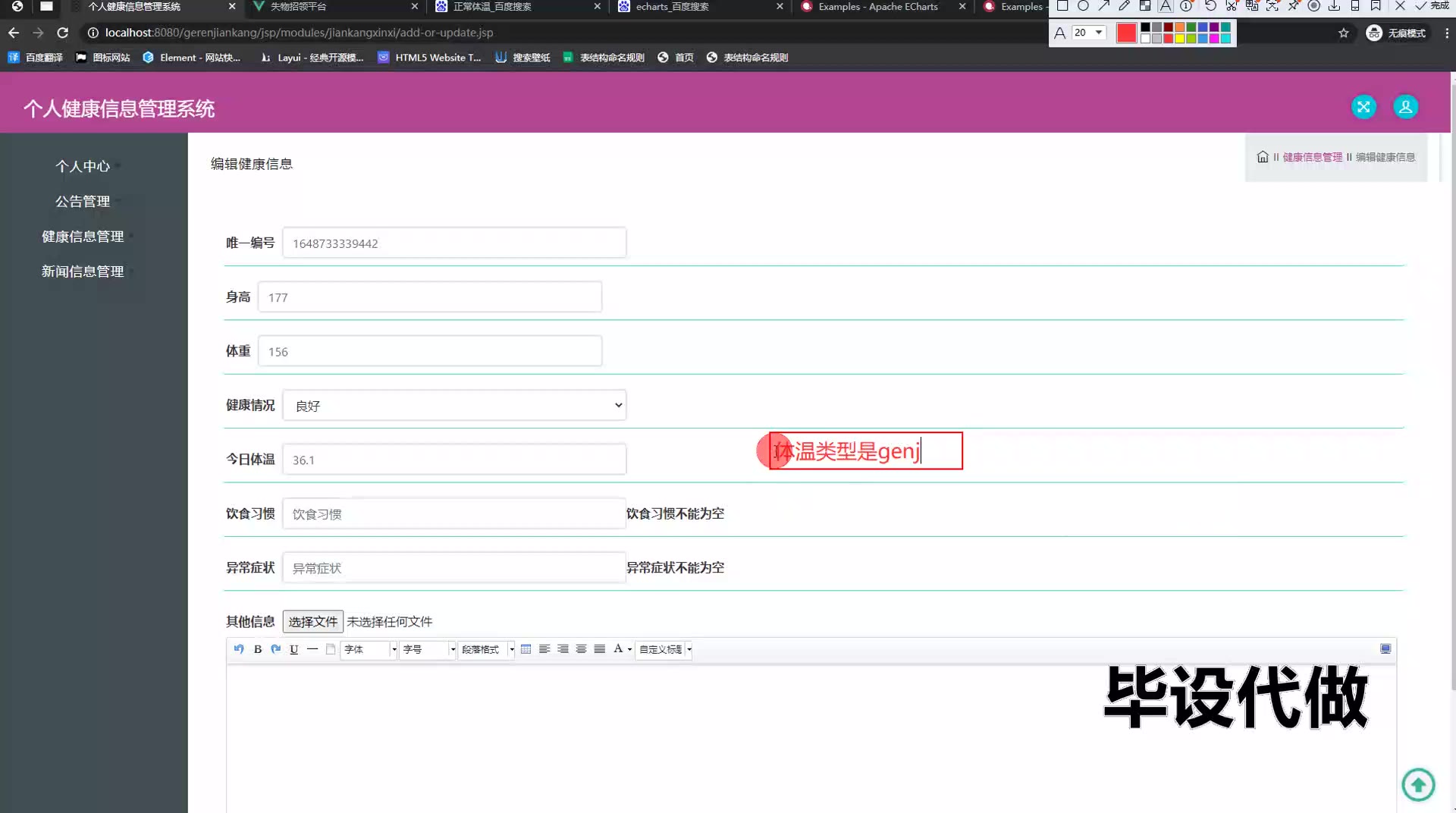
Task: Click the 今日体温 input field
Action: [x=454, y=460]
